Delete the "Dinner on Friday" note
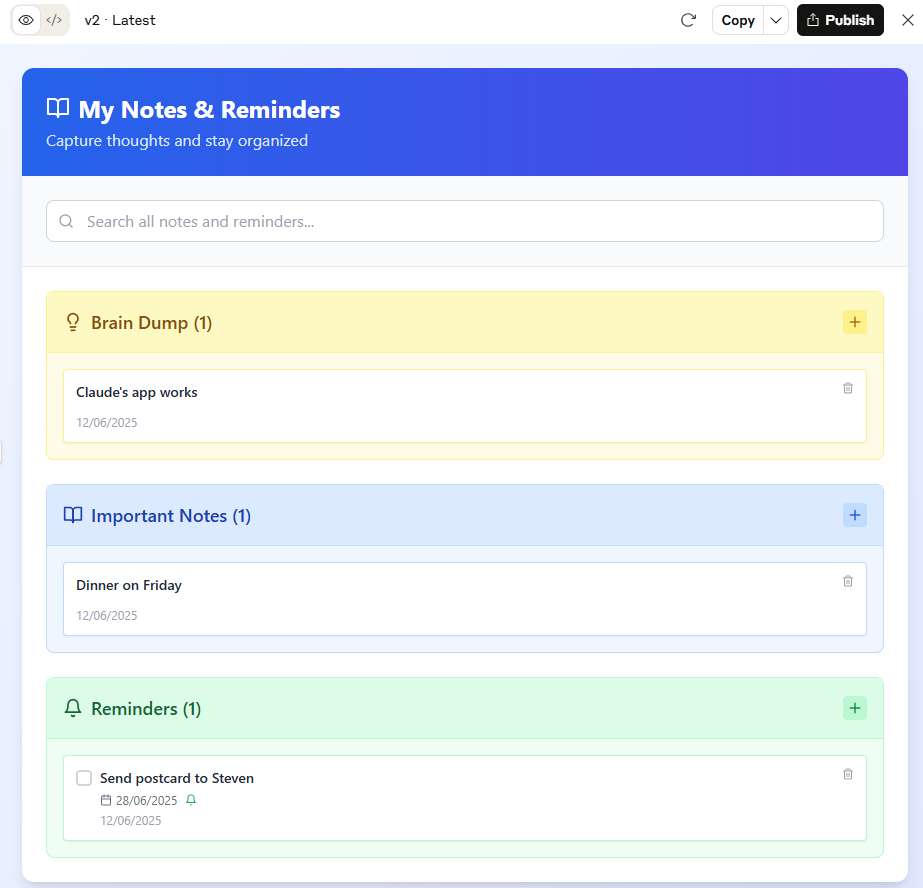 848,581
